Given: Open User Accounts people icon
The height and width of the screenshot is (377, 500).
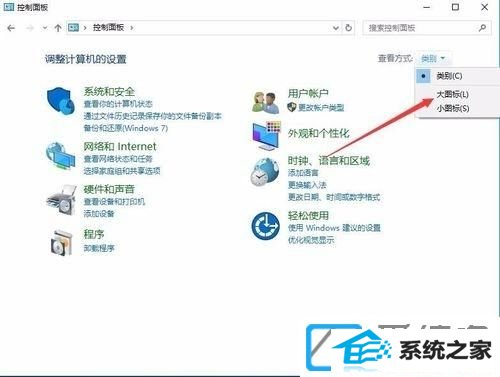Looking at the screenshot, I should point(266,102).
